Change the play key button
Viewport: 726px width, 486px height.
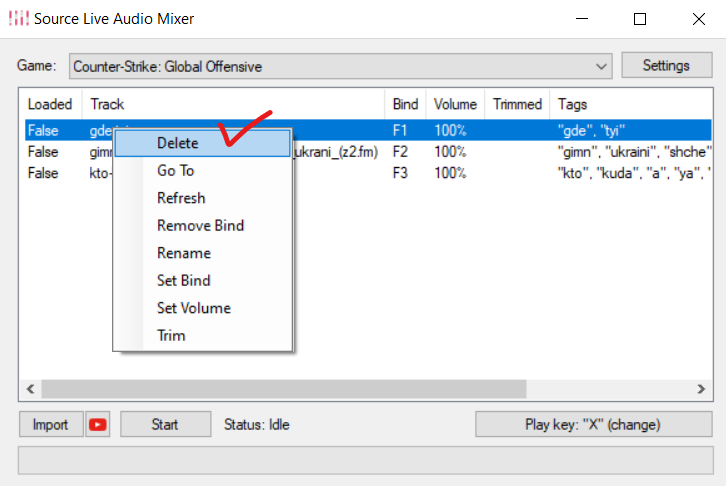pyautogui.click(x=592, y=425)
